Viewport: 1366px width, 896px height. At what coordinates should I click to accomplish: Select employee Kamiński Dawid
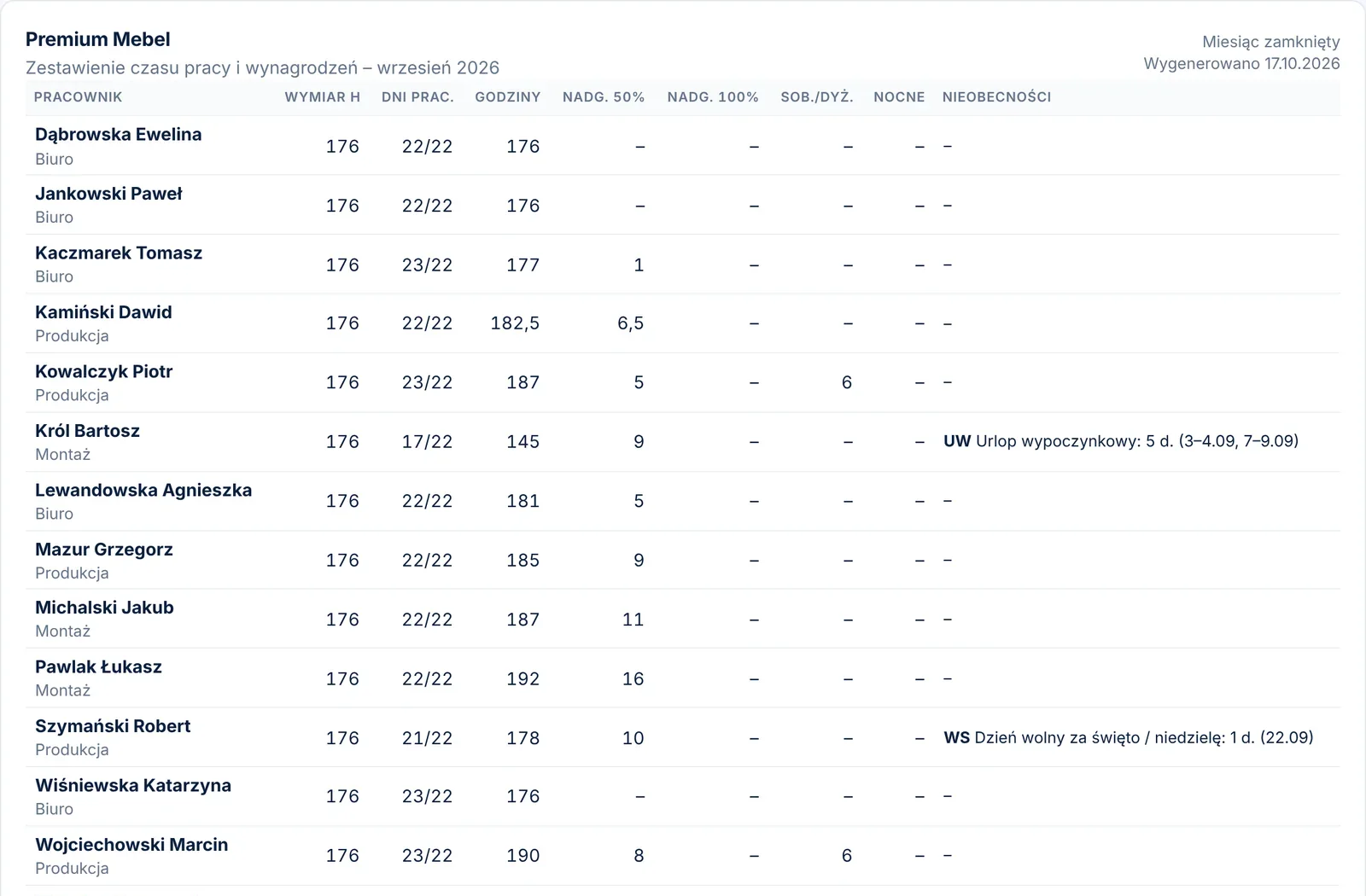click(103, 312)
